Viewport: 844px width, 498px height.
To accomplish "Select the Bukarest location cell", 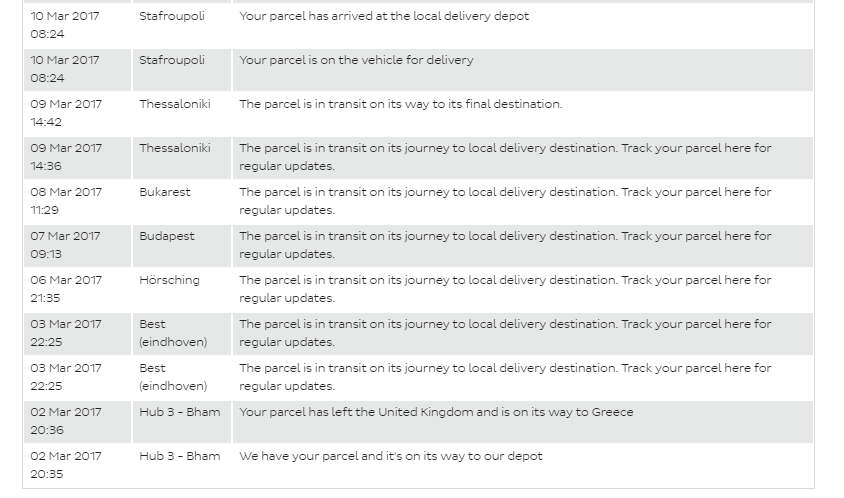I will [164, 192].
